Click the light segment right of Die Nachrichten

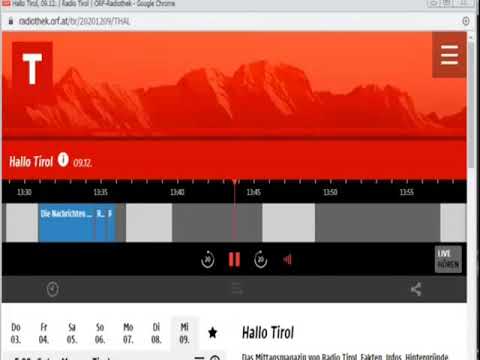point(149,222)
